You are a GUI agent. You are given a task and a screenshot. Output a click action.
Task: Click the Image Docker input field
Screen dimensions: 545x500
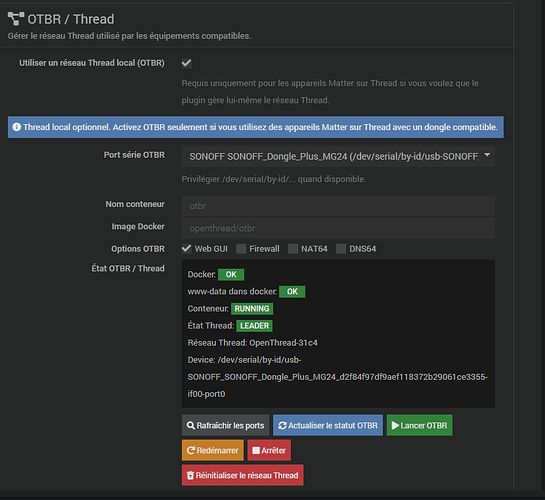[338, 228]
